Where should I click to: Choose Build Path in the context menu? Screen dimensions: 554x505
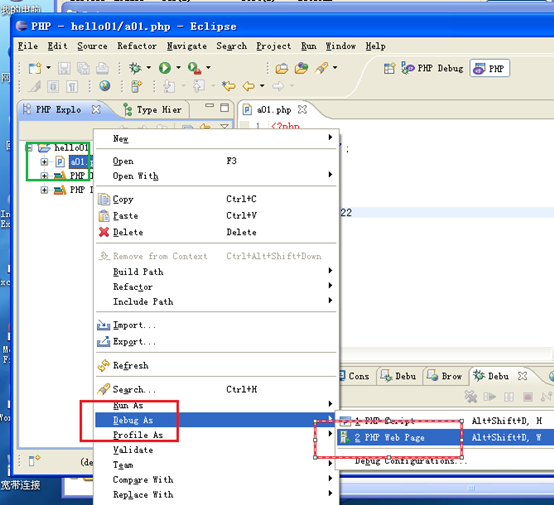click(x=216, y=271)
